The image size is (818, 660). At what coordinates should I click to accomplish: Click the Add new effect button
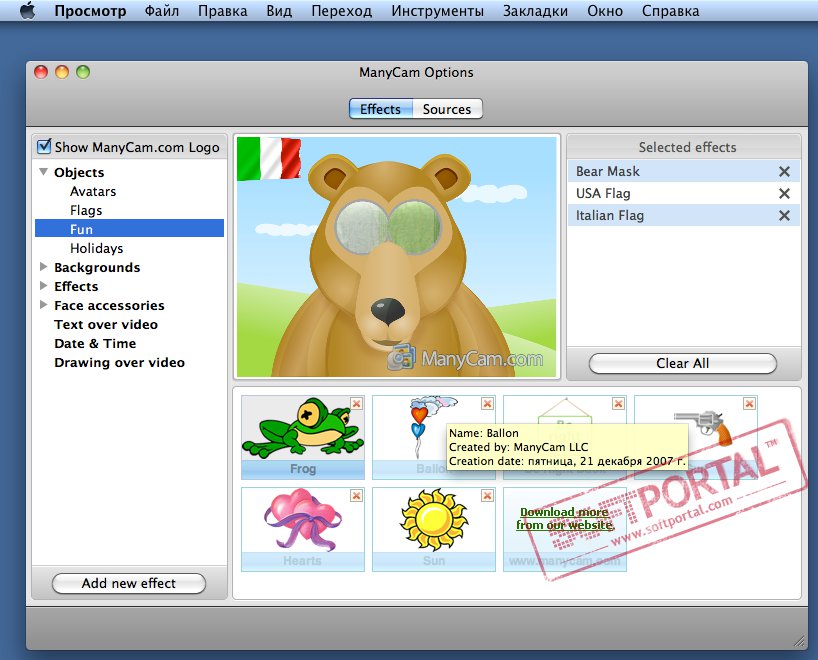click(129, 583)
